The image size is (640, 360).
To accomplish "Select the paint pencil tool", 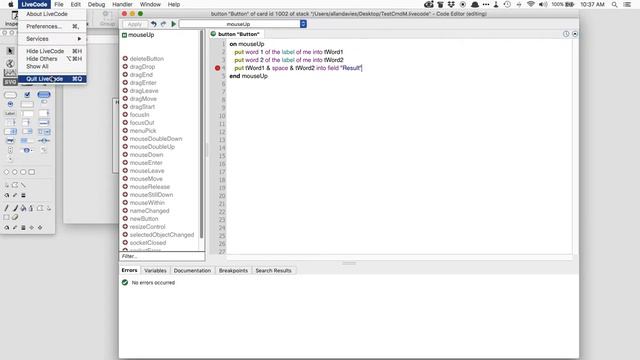I will (x=7, y=208).
